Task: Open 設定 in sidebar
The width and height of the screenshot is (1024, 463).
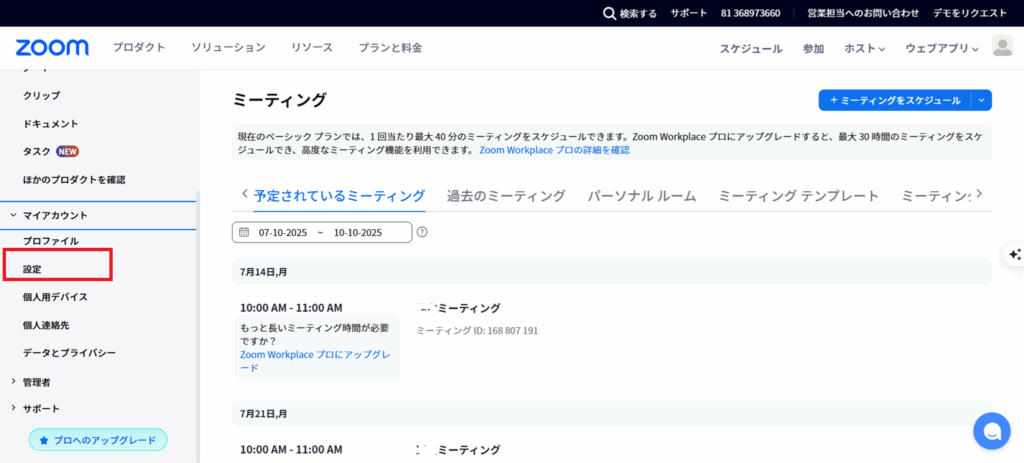Action: click(32, 268)
